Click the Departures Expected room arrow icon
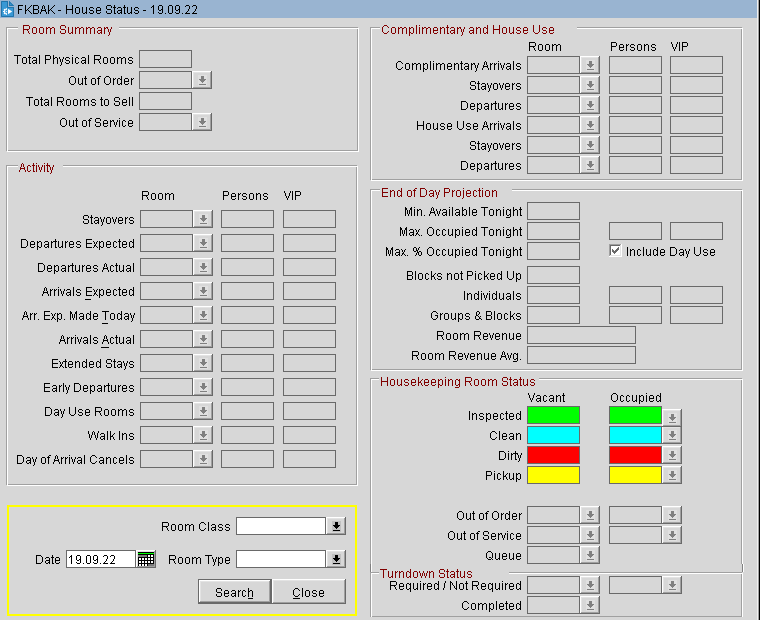 pos(204,243)
